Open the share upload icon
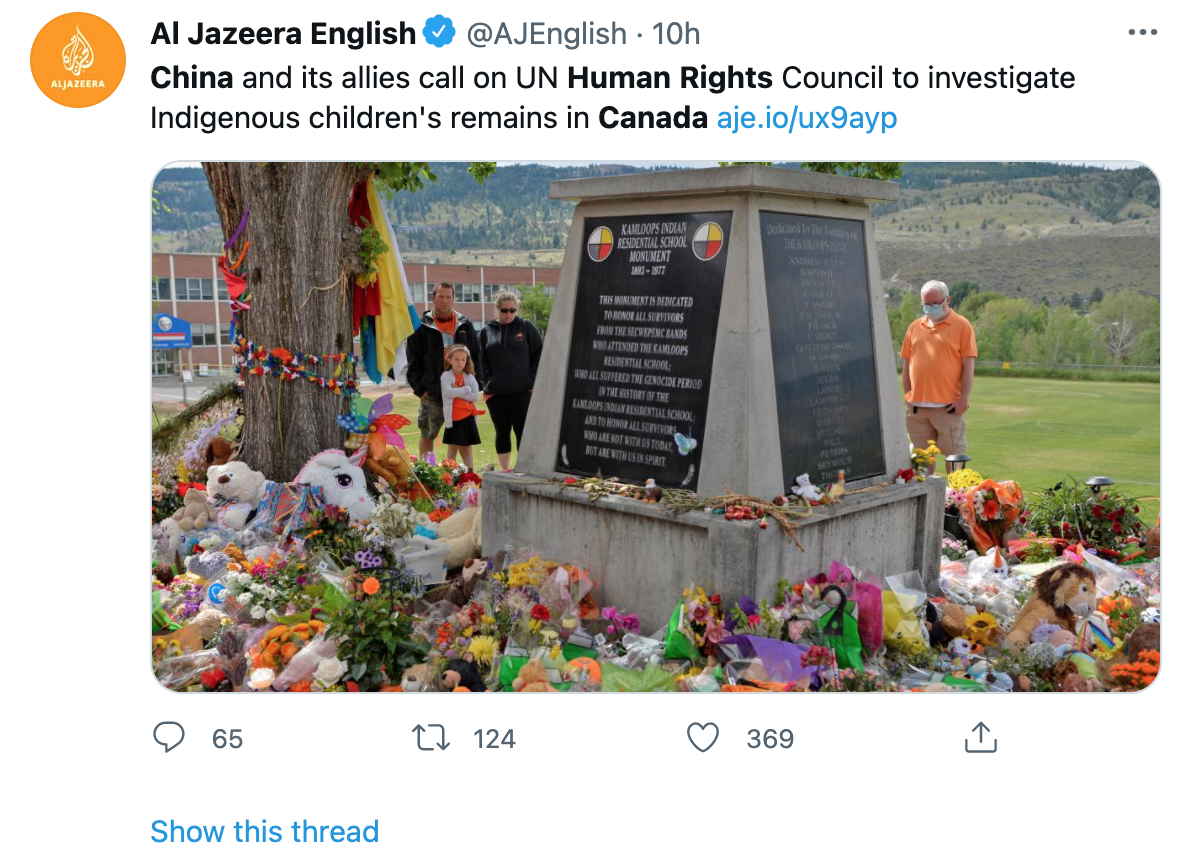This screenshot has height=866, width=1190. click(981, 737)
